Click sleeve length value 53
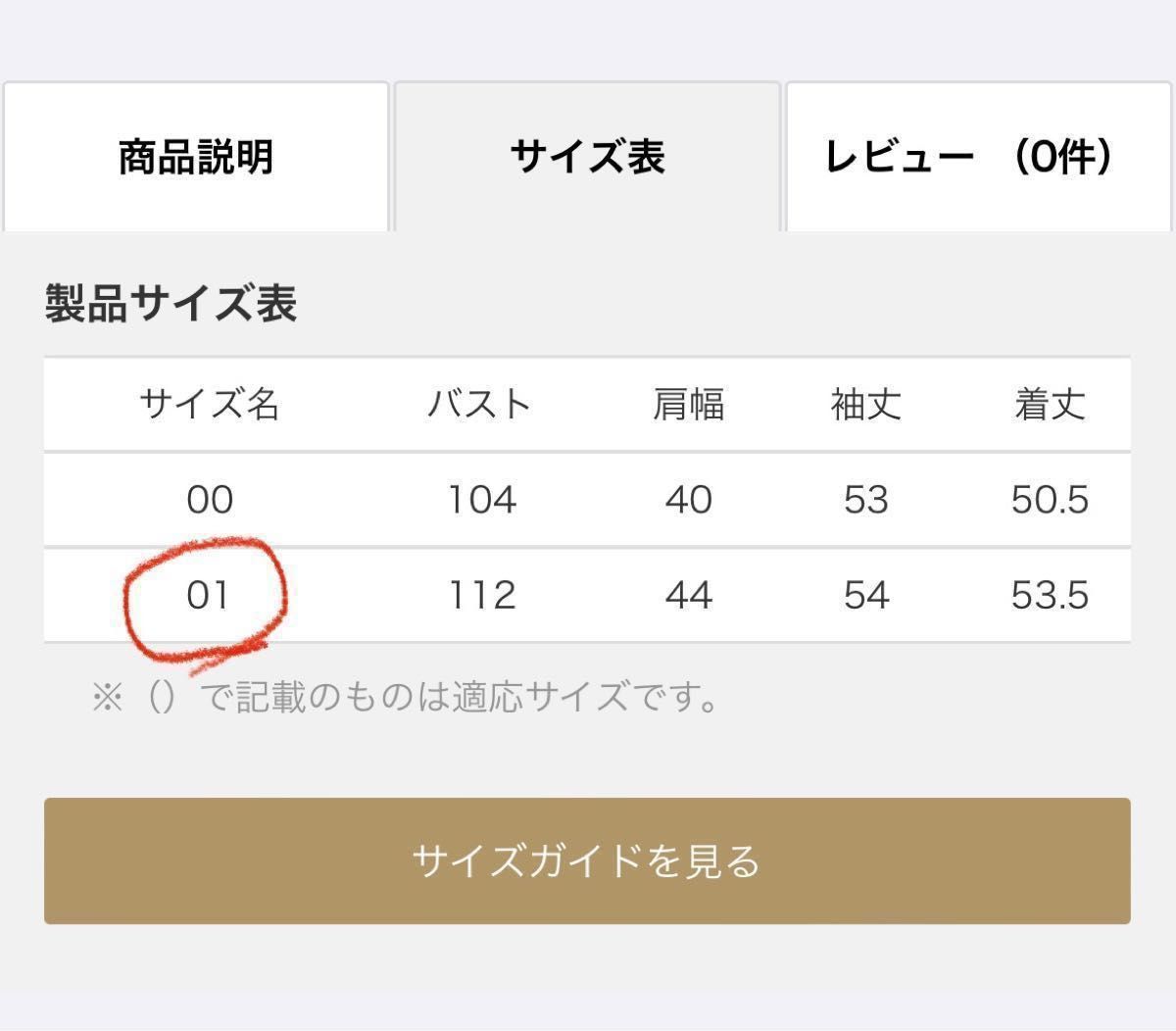This screenshot has width=1176, height=1031. (x=866, y=500)
